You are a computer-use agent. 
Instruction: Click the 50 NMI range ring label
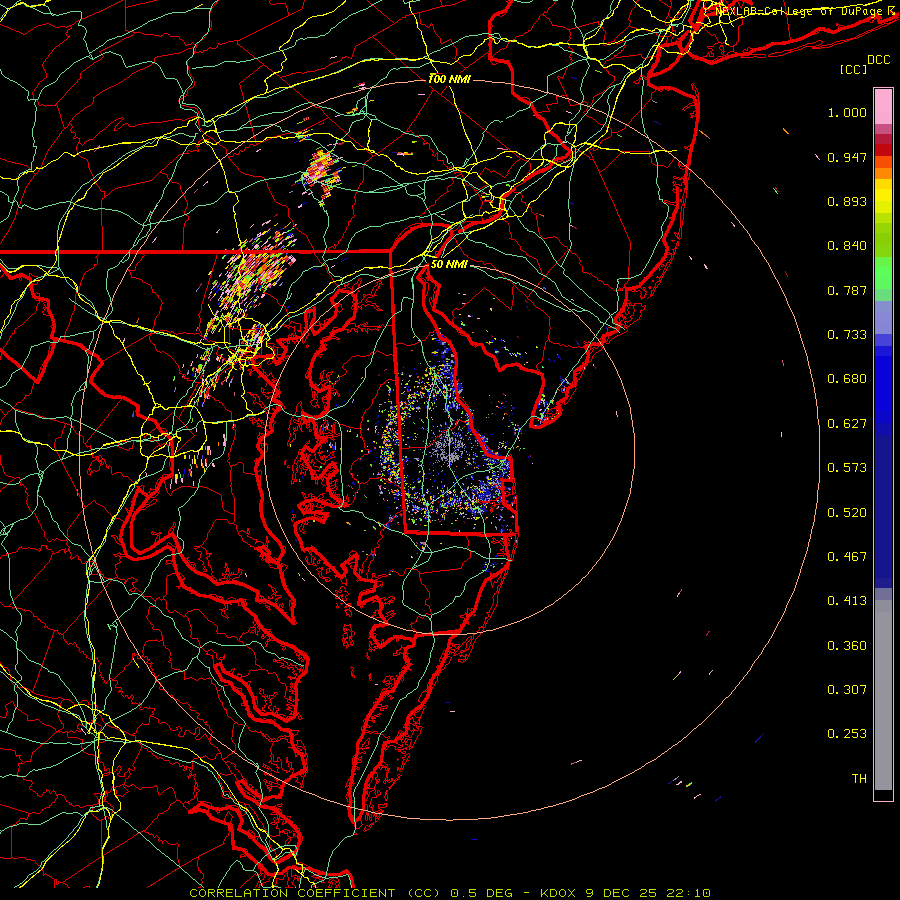pos(449,264)
